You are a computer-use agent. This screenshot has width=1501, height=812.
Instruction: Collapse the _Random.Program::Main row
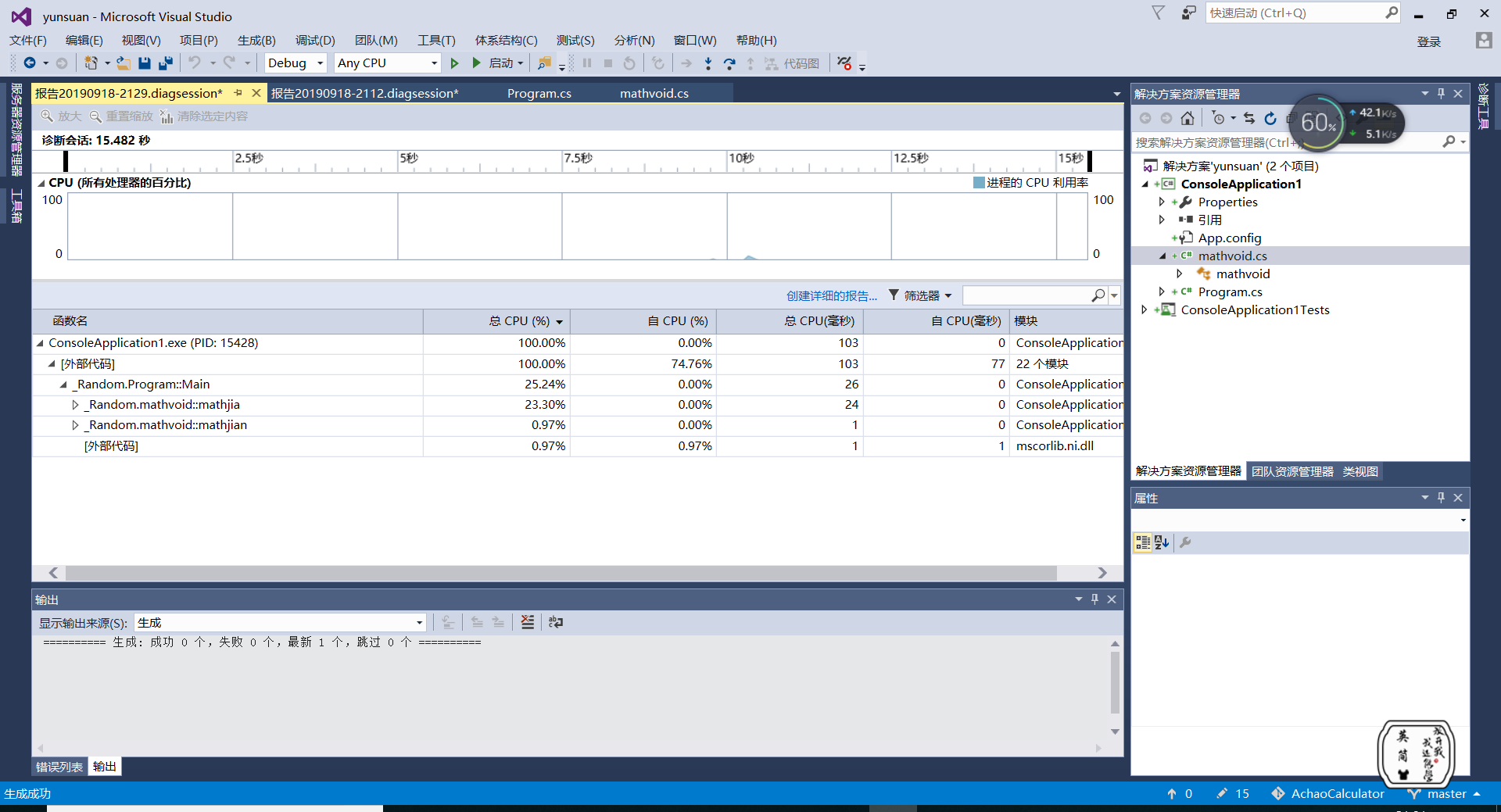(64, 385)
